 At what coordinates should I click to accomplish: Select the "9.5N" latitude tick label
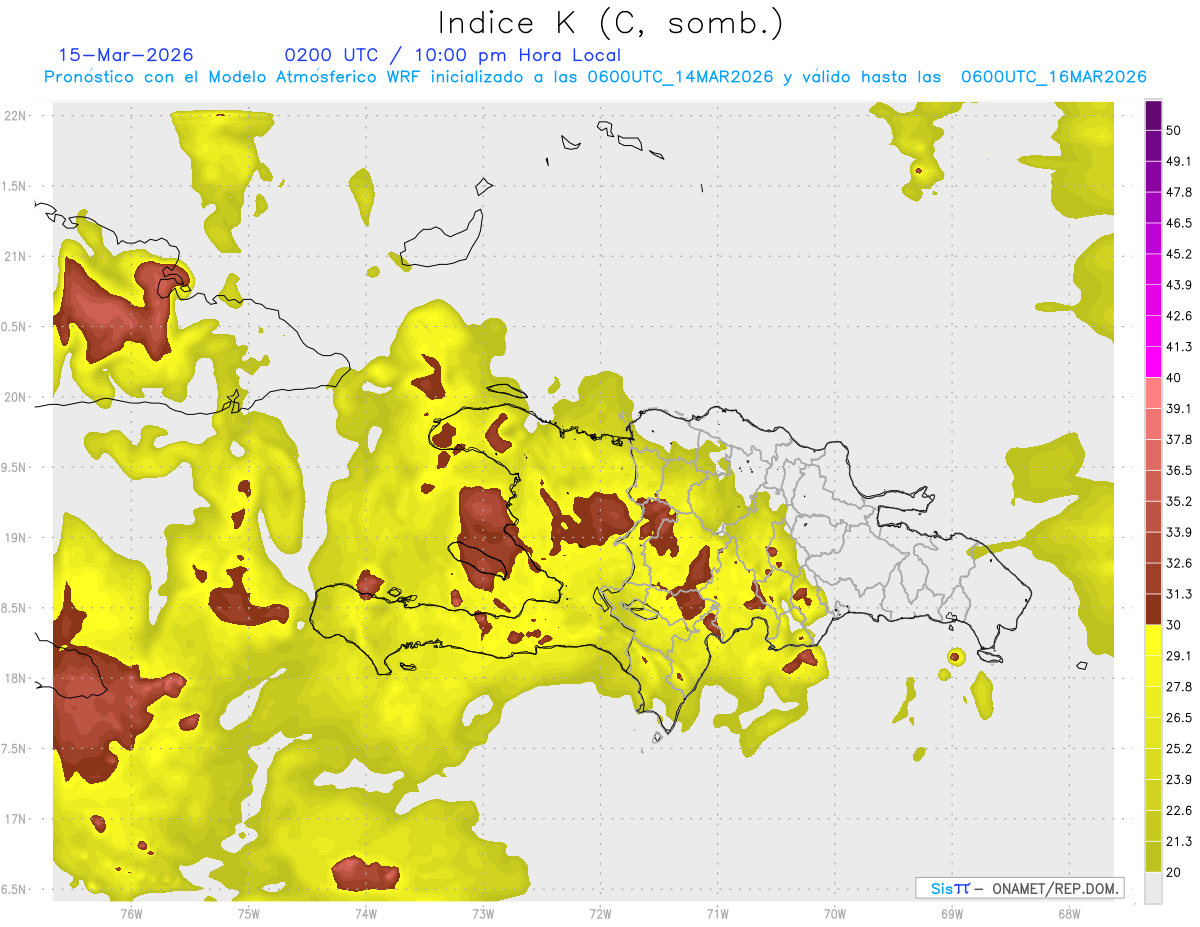(14, 467)
